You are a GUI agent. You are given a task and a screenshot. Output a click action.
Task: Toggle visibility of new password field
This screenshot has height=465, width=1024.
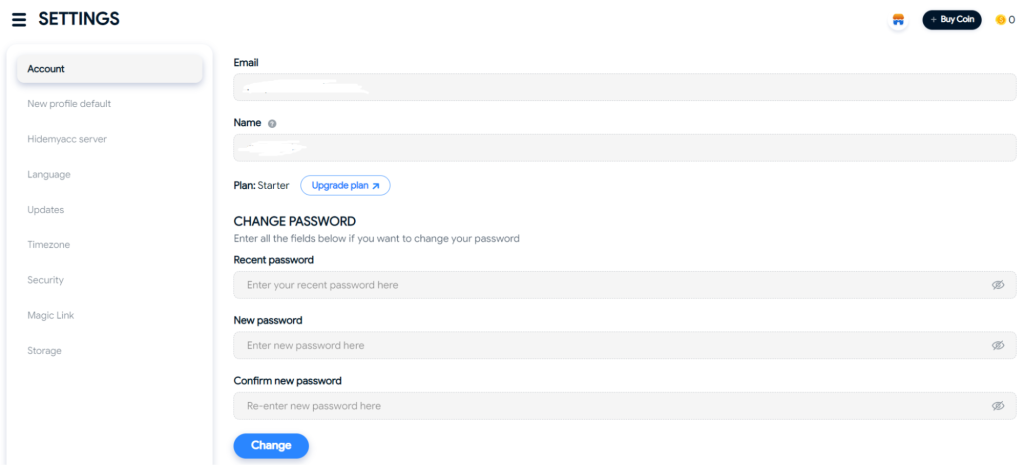pos(997,345)
